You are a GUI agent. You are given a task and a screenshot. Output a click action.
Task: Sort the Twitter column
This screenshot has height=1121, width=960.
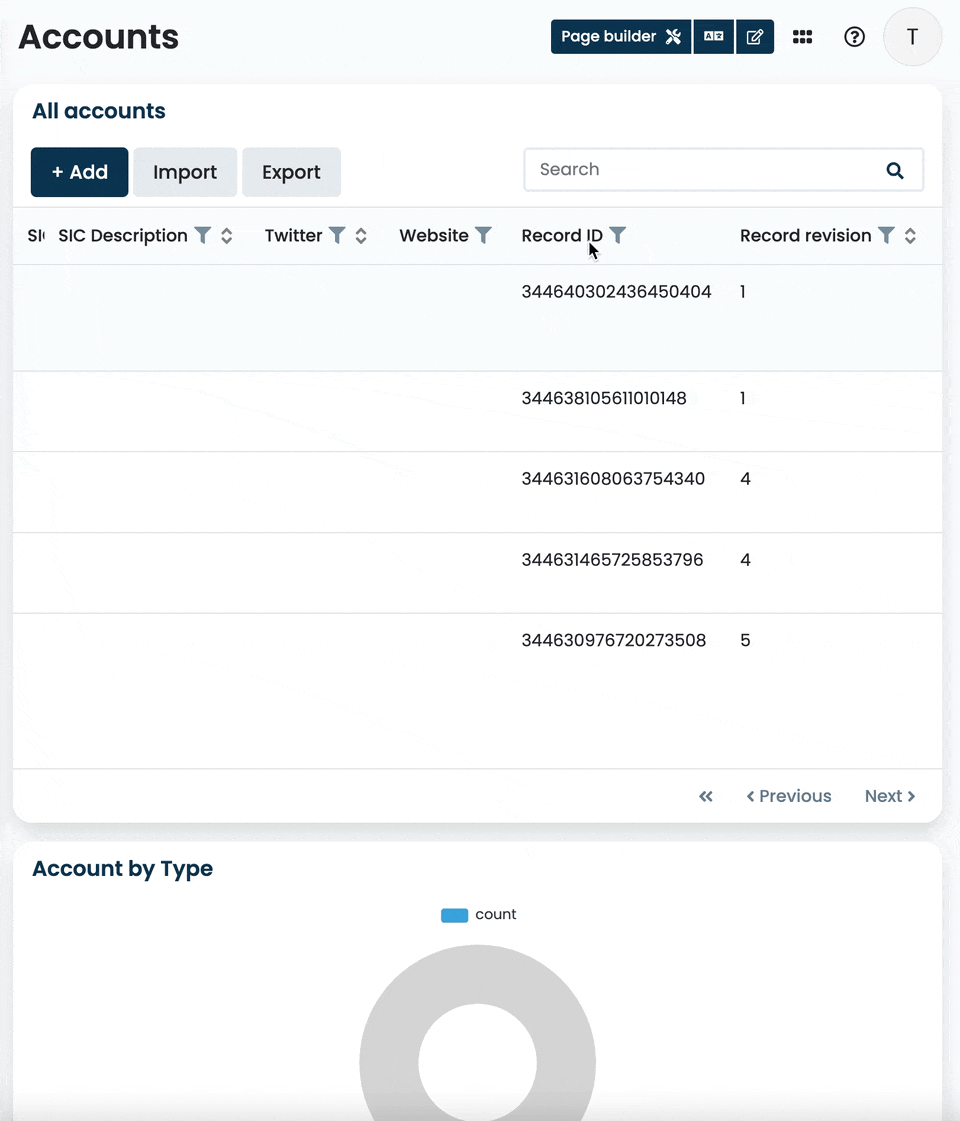[361, 235]
